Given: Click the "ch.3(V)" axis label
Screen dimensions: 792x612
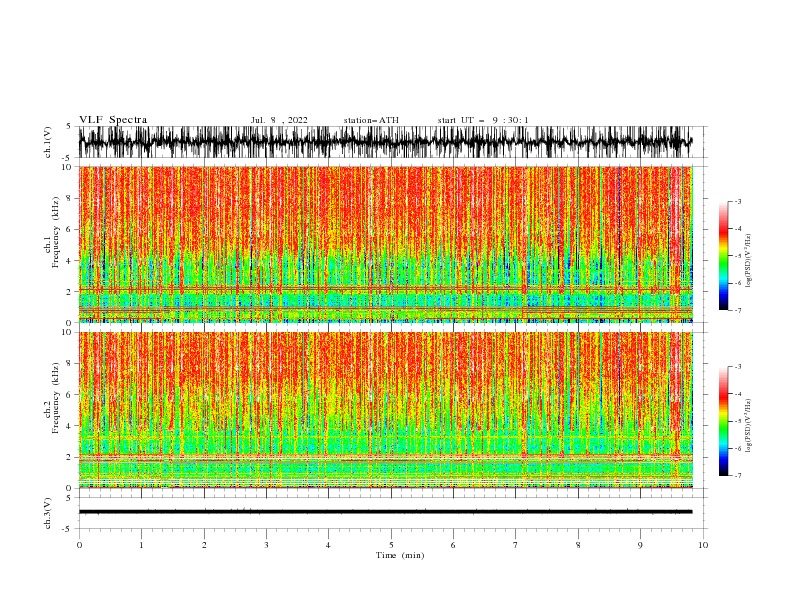Looking at the screenshot, I should (x=48, y=513).
